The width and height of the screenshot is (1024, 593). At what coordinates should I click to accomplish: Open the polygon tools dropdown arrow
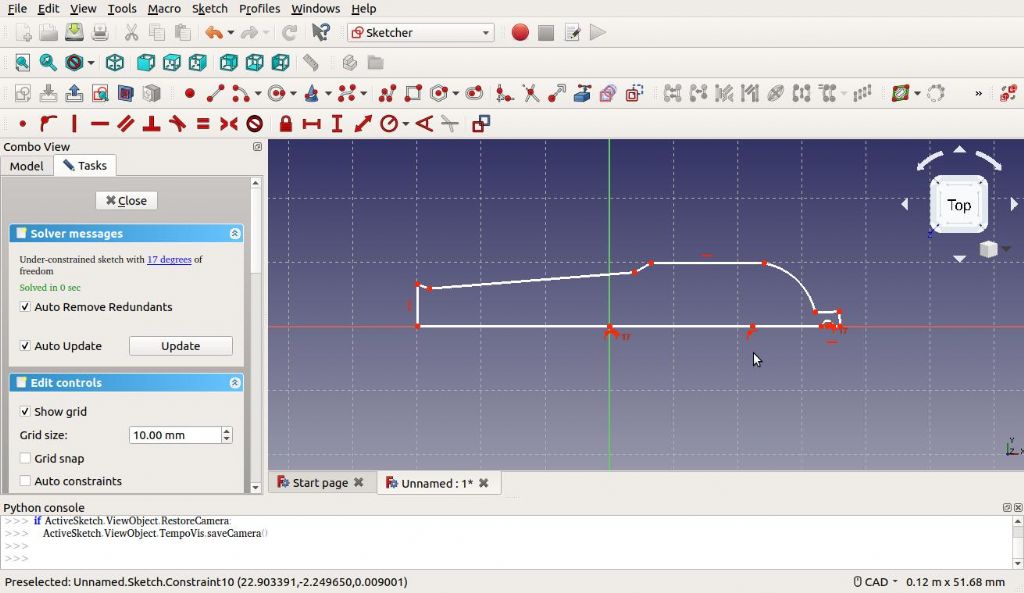click(x=455, y=93)
